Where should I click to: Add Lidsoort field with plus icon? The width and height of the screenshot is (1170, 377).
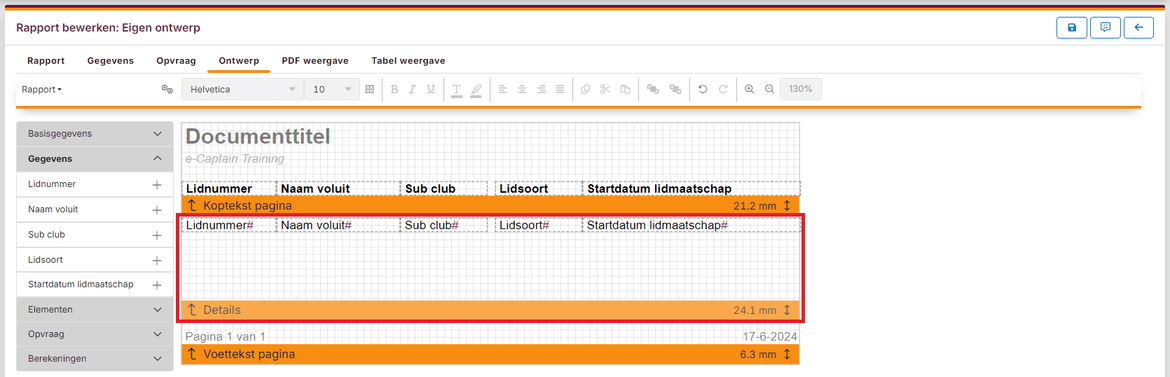(157, 261)
